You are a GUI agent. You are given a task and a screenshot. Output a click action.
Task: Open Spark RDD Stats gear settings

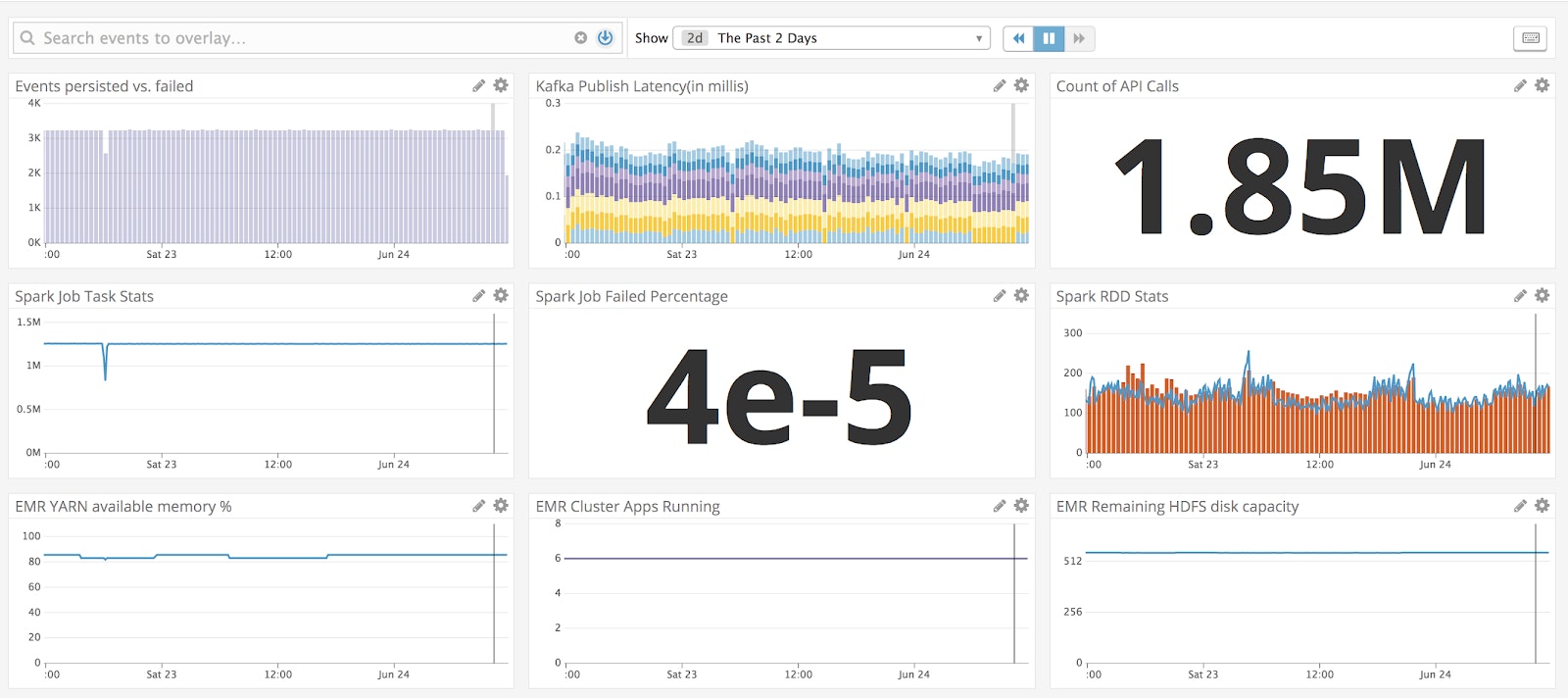click(x=1542, y=296)
